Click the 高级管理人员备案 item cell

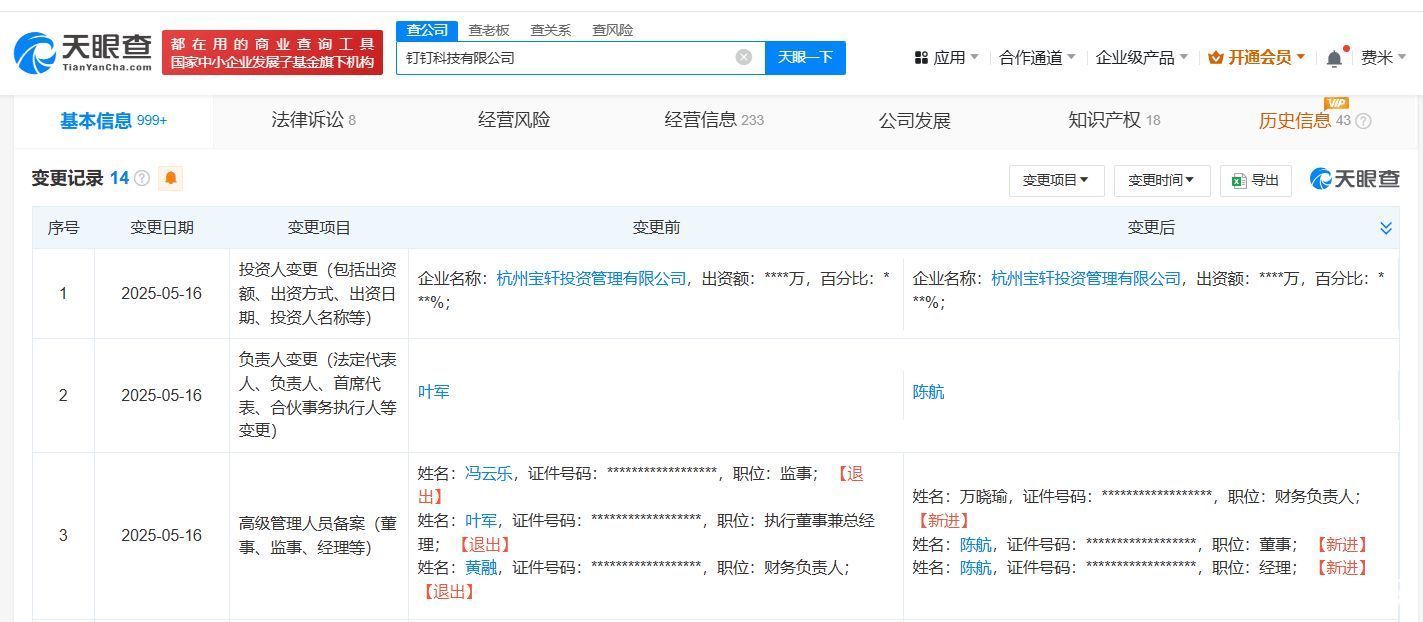(x=319, y=535)
